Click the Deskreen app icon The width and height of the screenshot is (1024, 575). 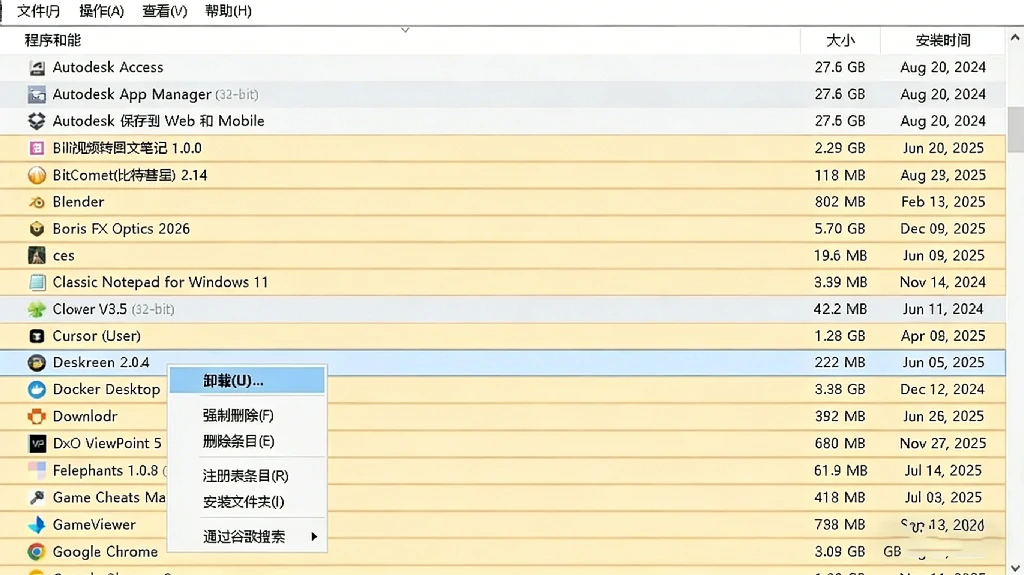pos(37,363)
